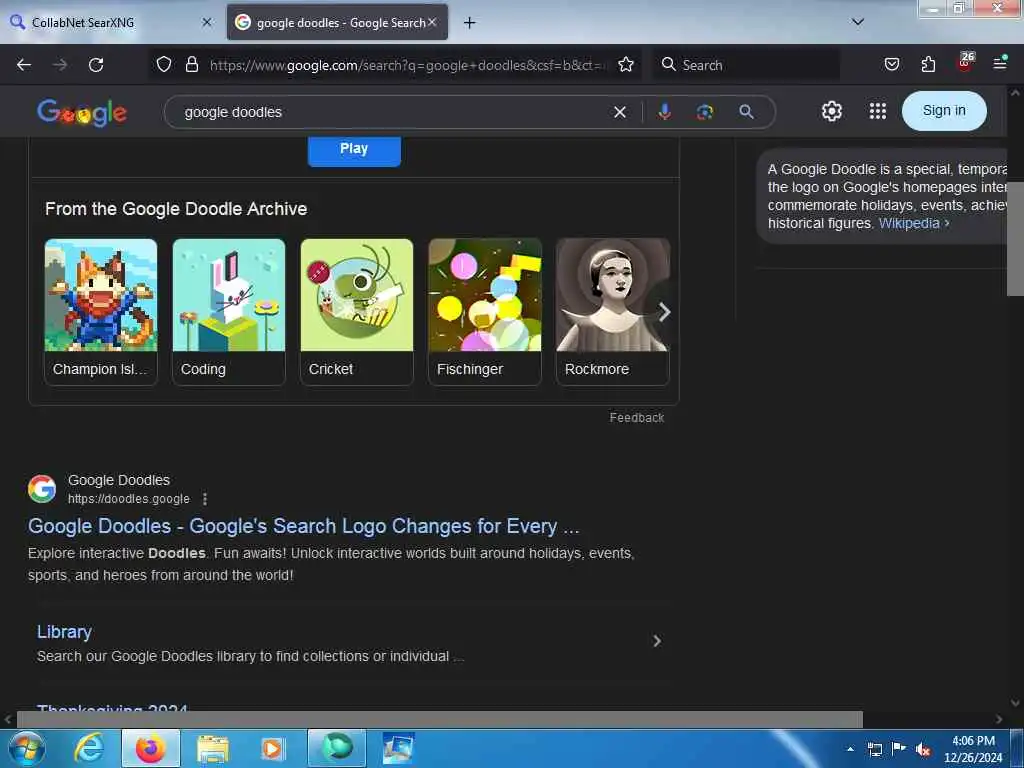
Task: Show hidden system tray icons
Action: tap(850, 749)
